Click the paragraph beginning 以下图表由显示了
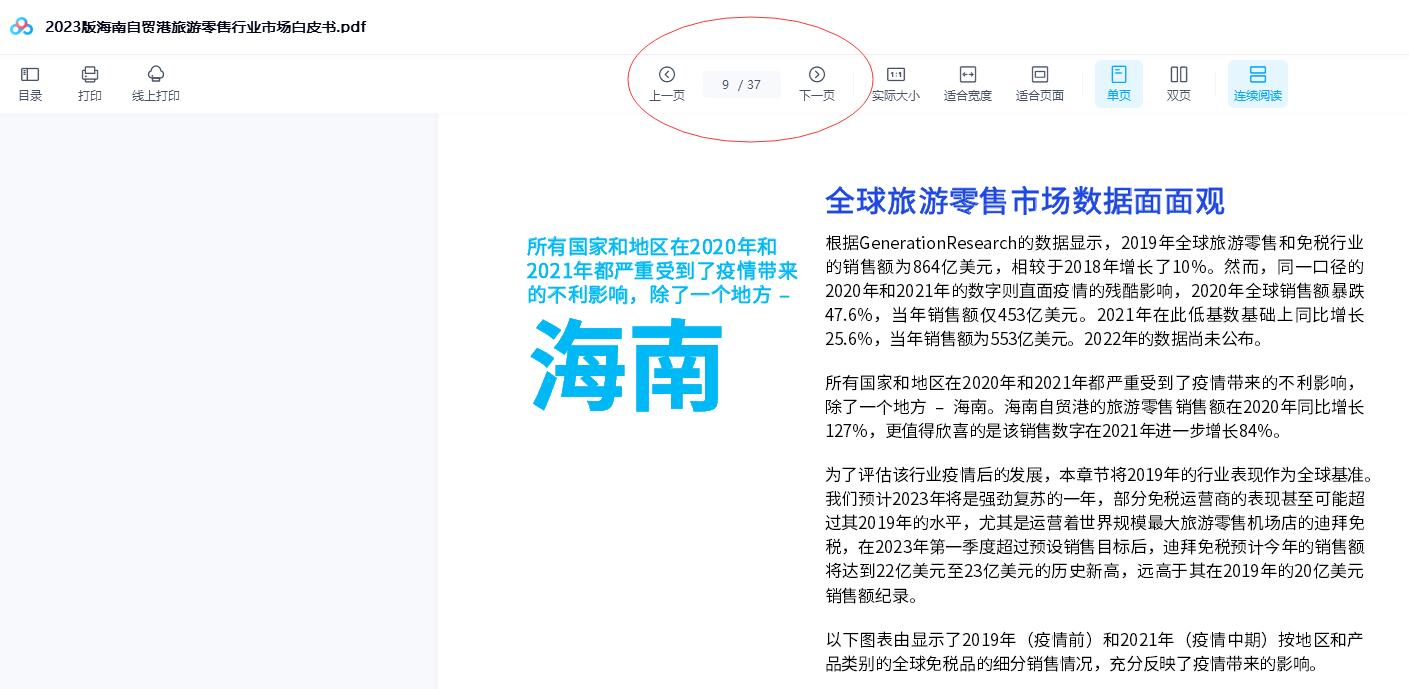This screenshot has height=689, width=1409. pos(1094,651)
